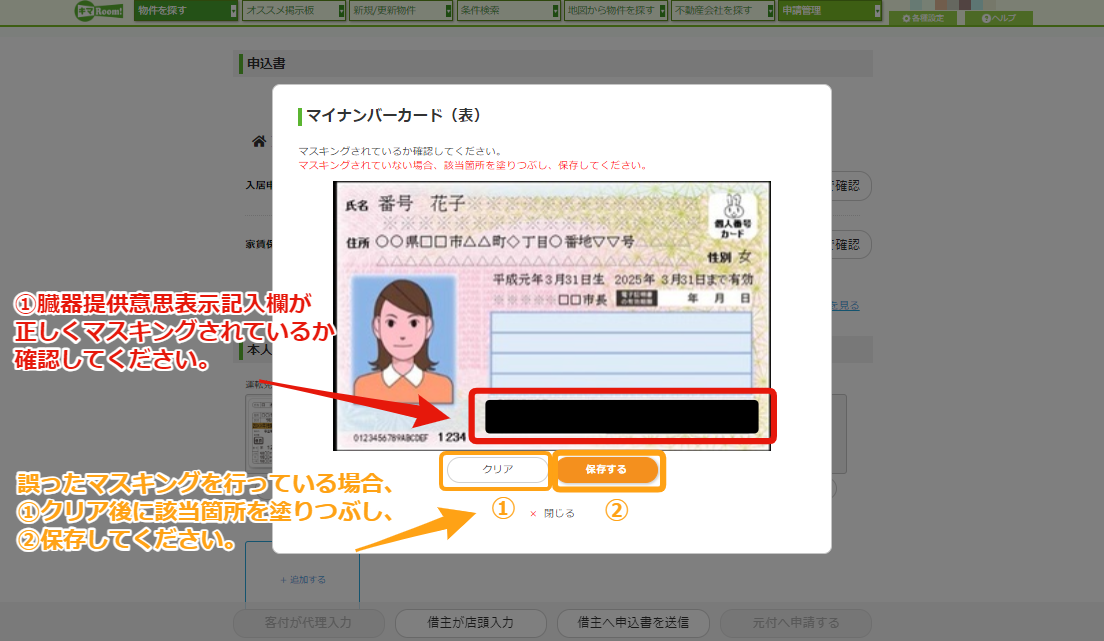Click the masked My Number card image

(552, 316)
